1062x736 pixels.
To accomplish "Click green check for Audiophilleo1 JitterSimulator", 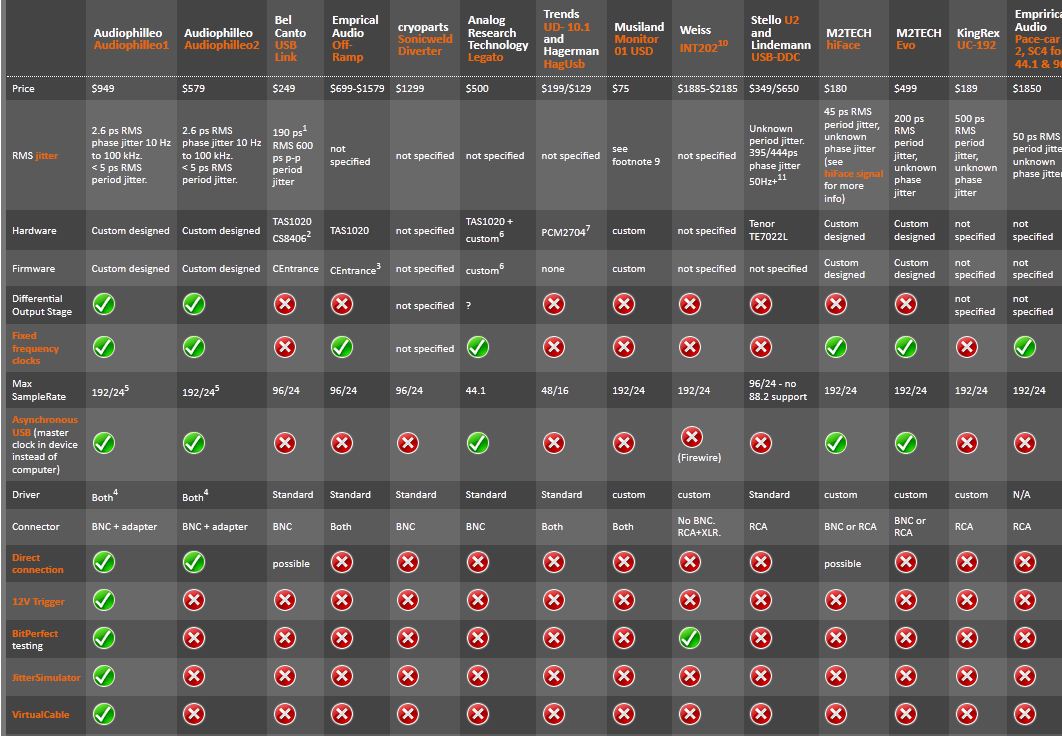I will pyautogui.click(x=104, y=676).
